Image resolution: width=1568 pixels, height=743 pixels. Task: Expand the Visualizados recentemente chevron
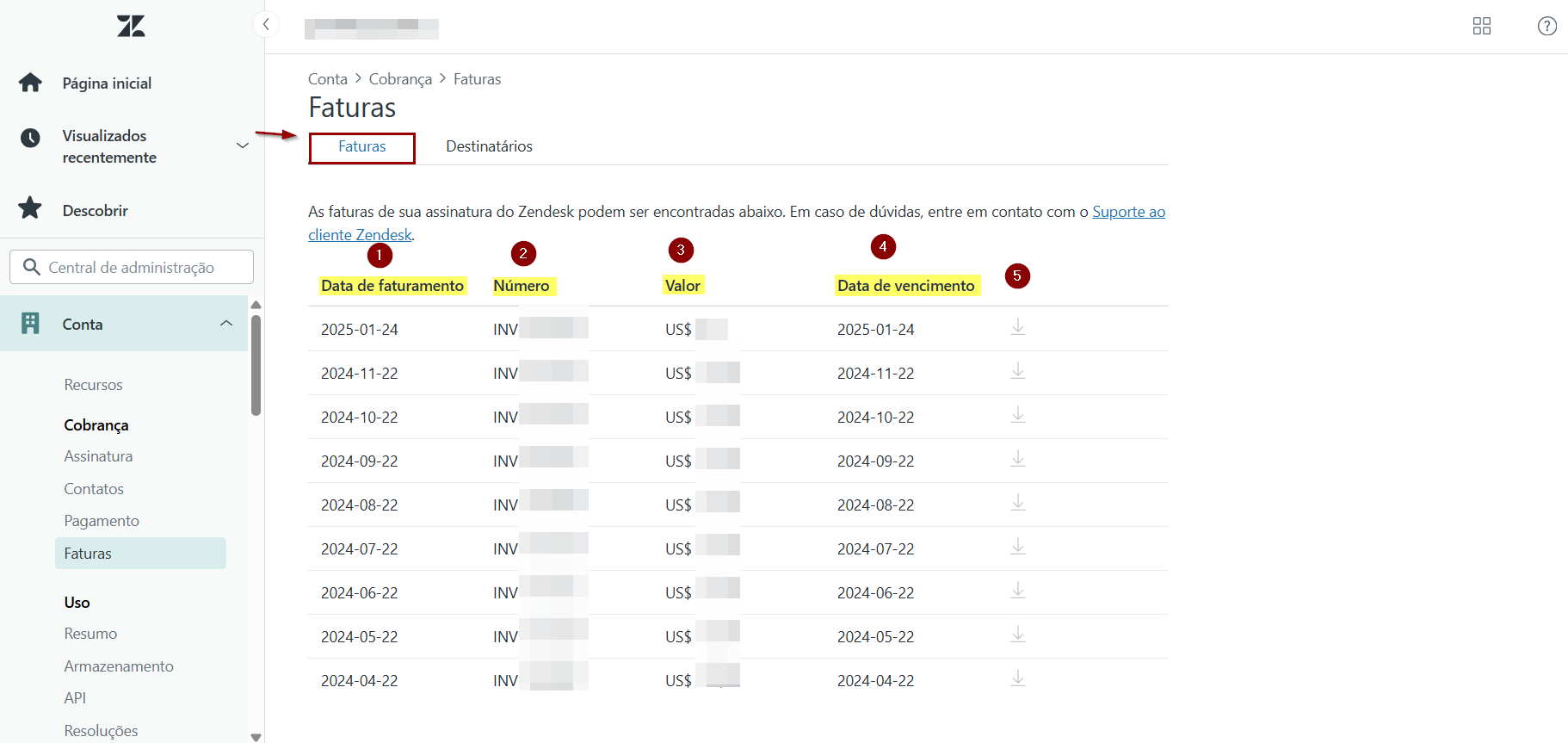point(243,146)
